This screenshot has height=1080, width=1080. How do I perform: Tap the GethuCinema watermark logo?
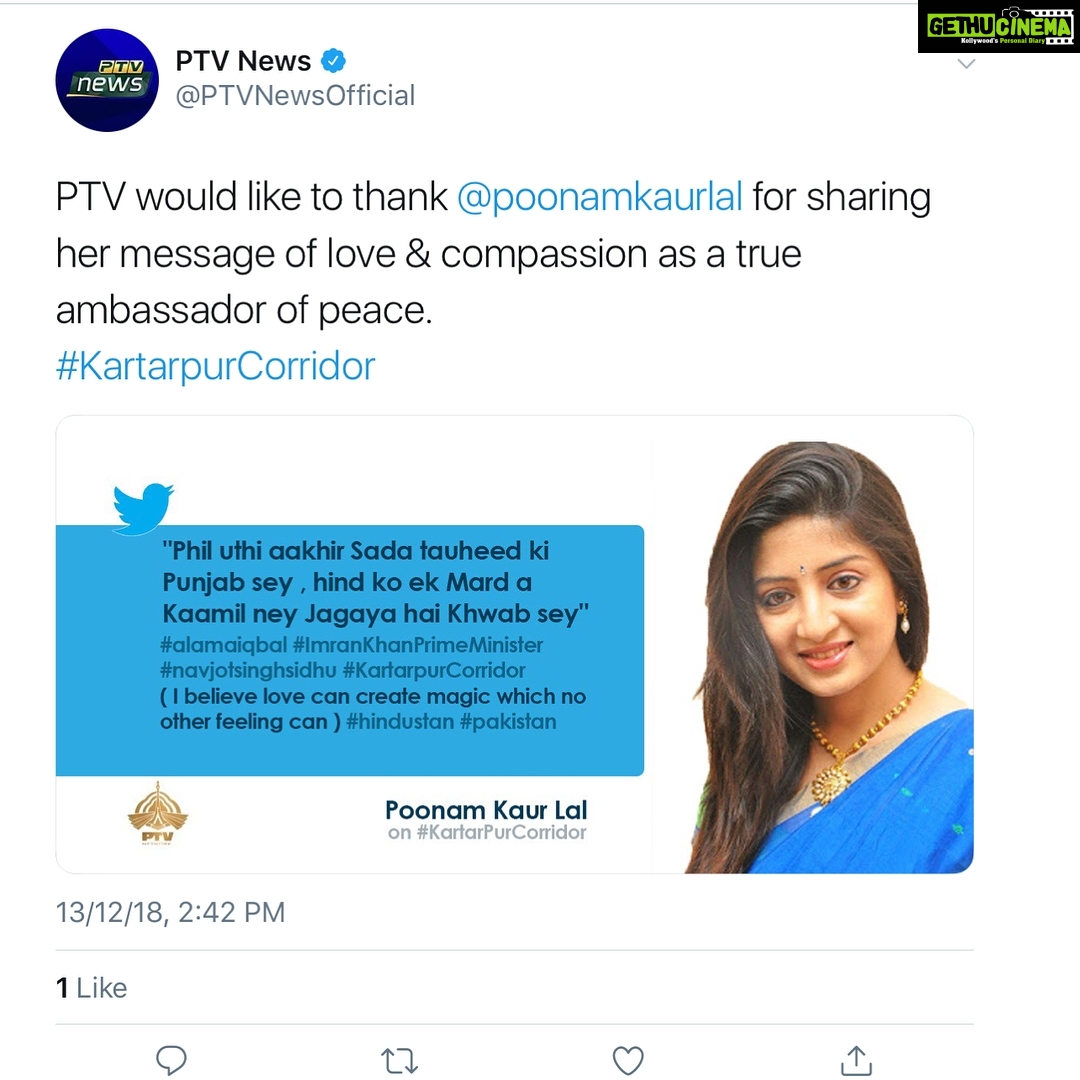999,26
